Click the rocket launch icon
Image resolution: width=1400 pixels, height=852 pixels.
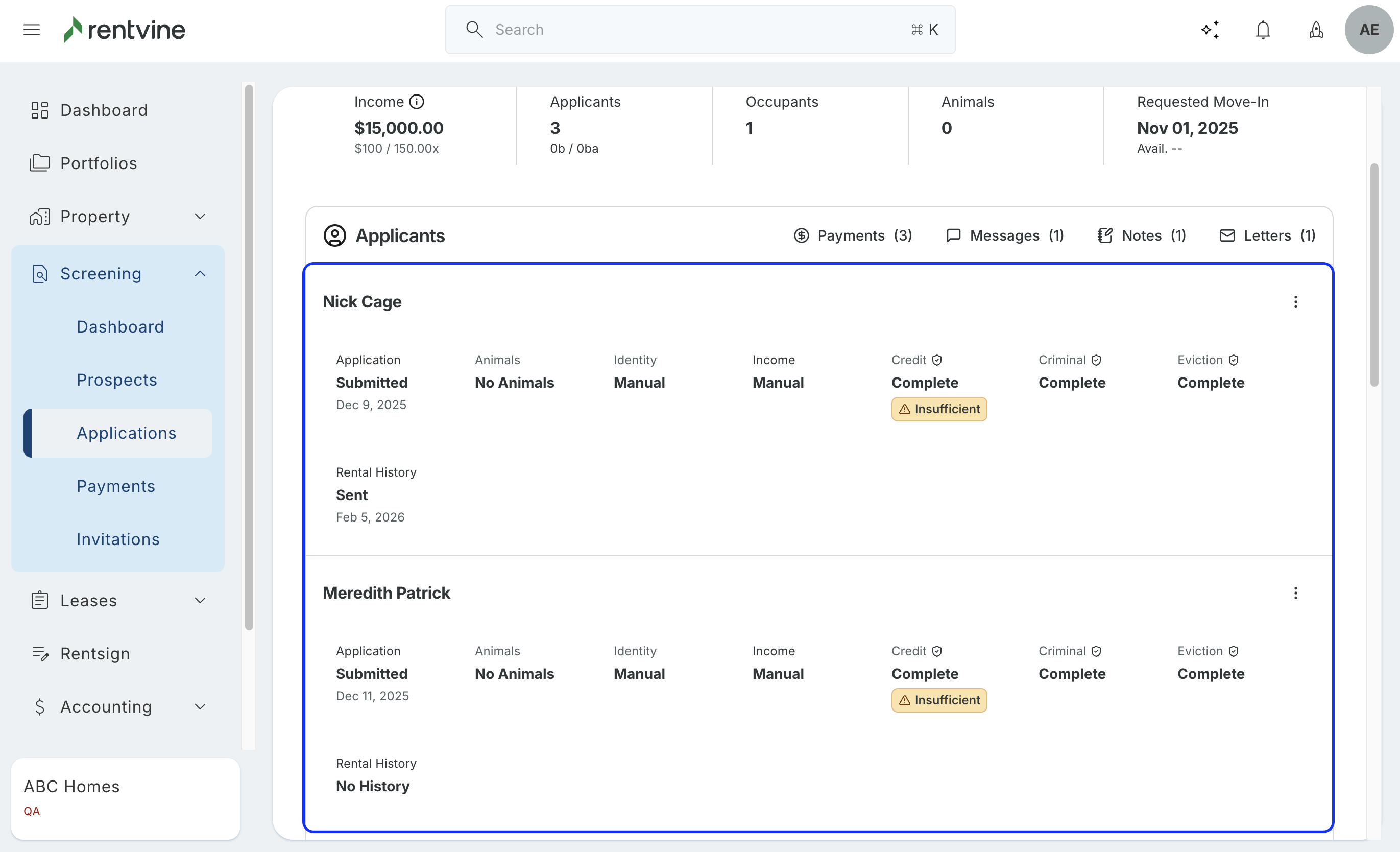pyautogui.click(x=1316, y=30)
